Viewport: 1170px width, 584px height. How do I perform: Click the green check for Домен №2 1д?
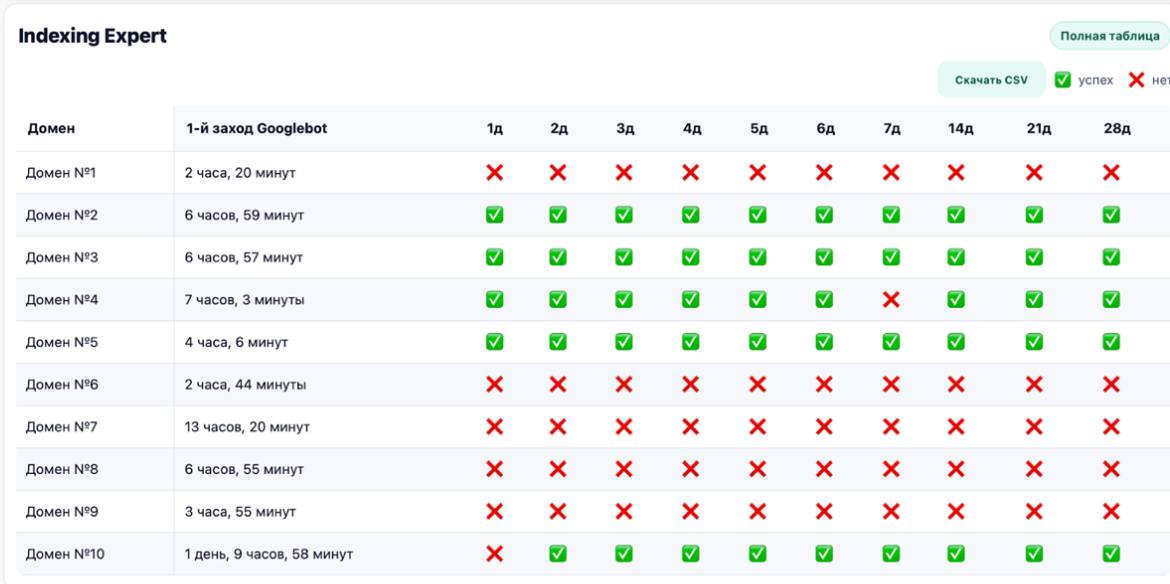tap(494, 215)
